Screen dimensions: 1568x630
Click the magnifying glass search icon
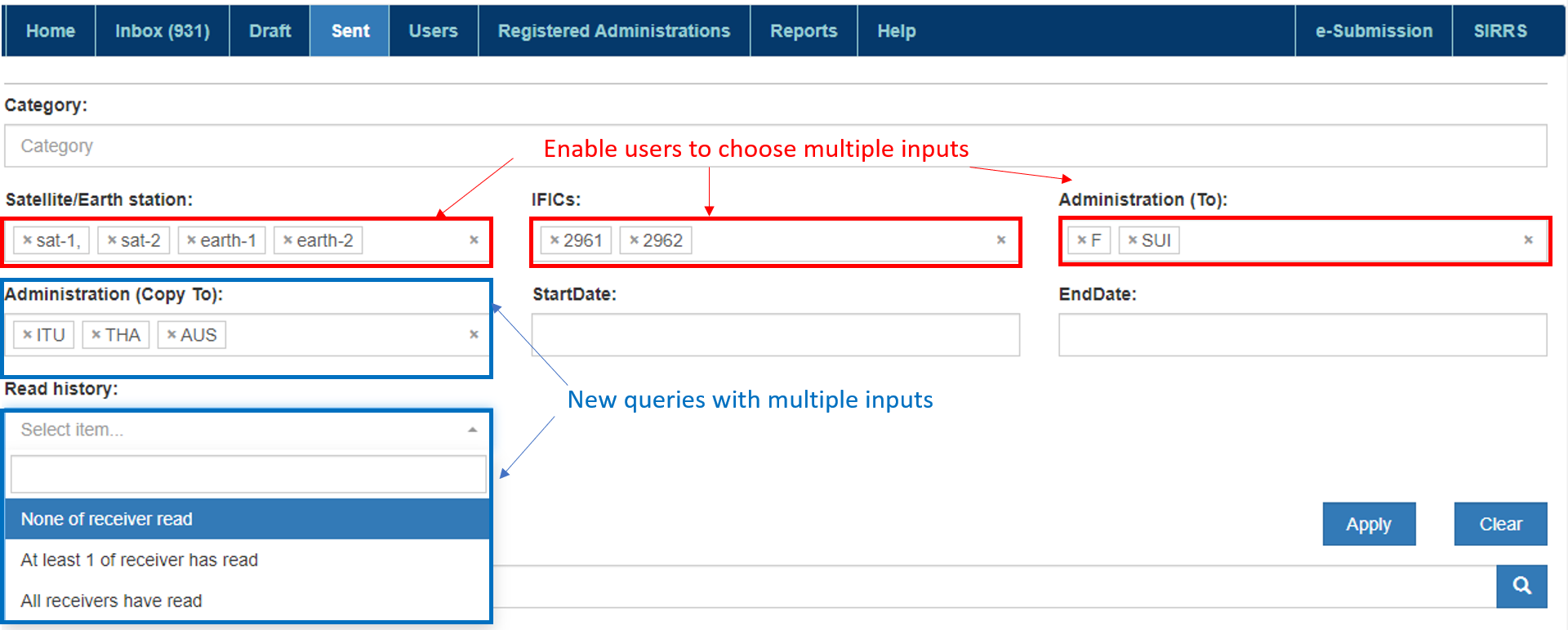(1521, 586)
